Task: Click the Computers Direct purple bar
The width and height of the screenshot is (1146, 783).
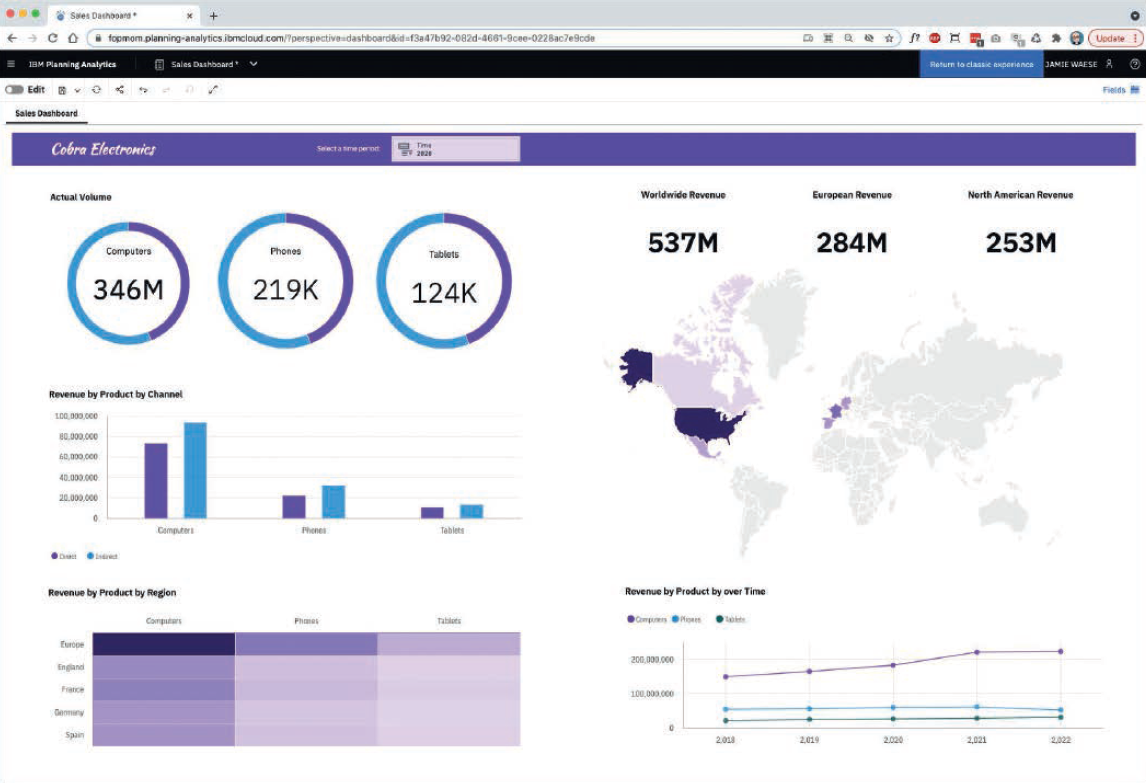Action: [x=156, y=480]
